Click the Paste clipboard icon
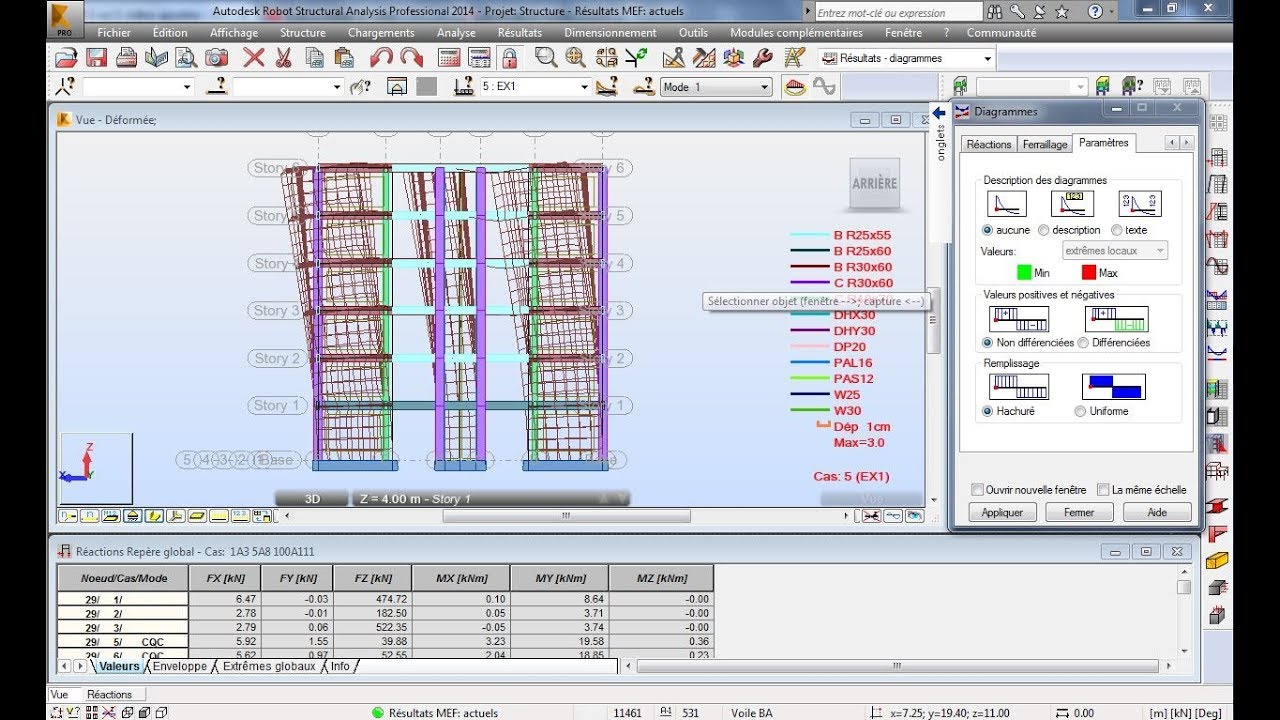Screen dimensions: 1280x720 (344, 58)
